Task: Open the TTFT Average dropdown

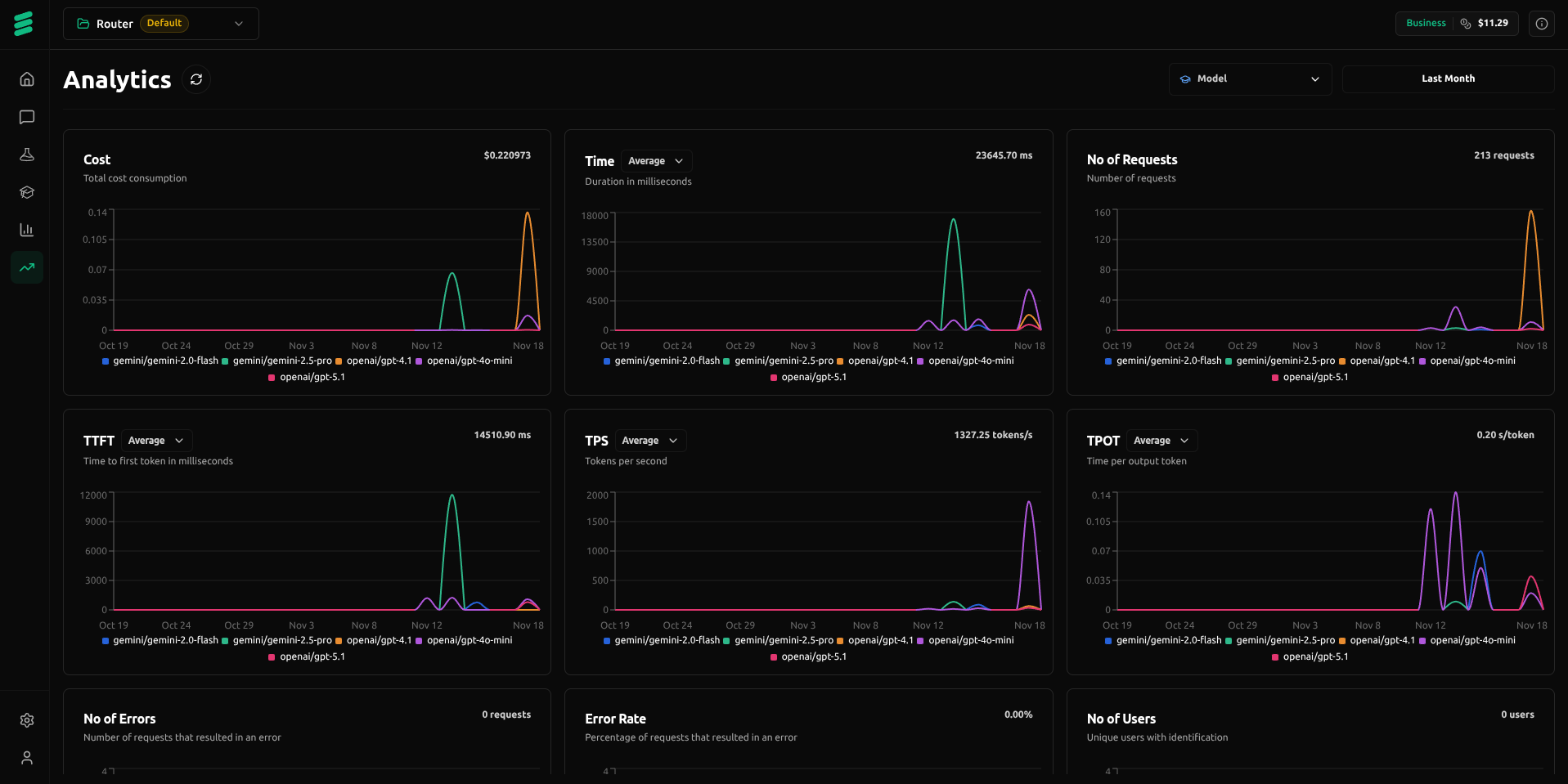Action: 156,441
